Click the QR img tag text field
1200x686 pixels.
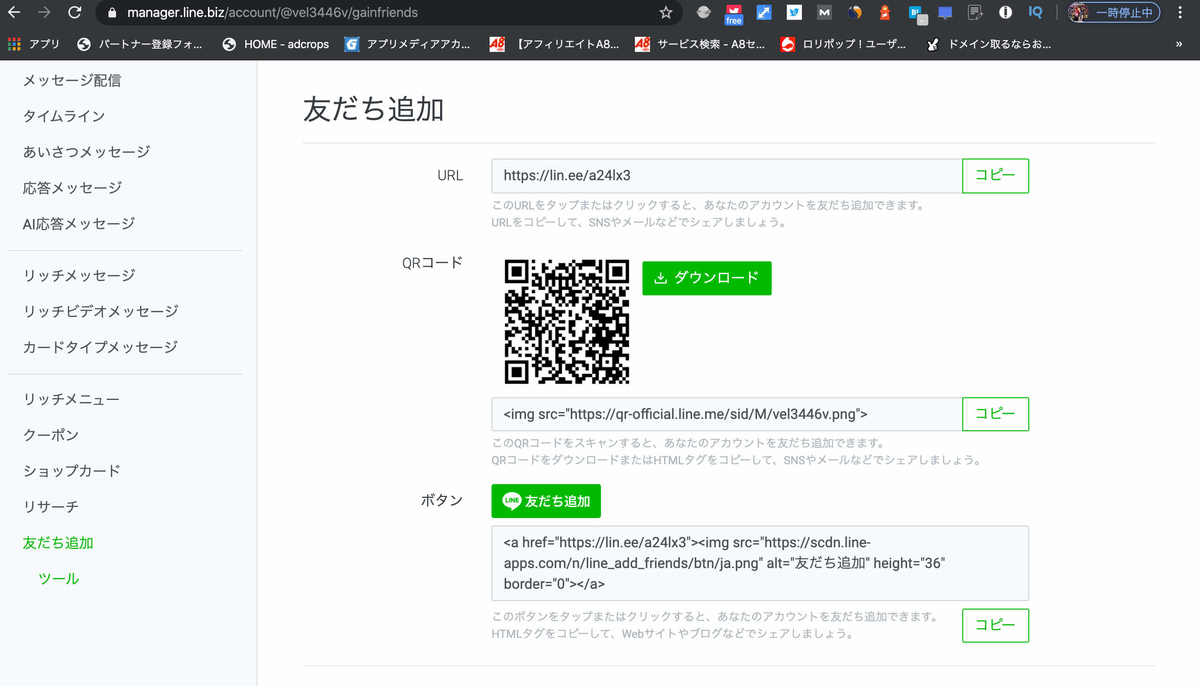pos(727,414)
